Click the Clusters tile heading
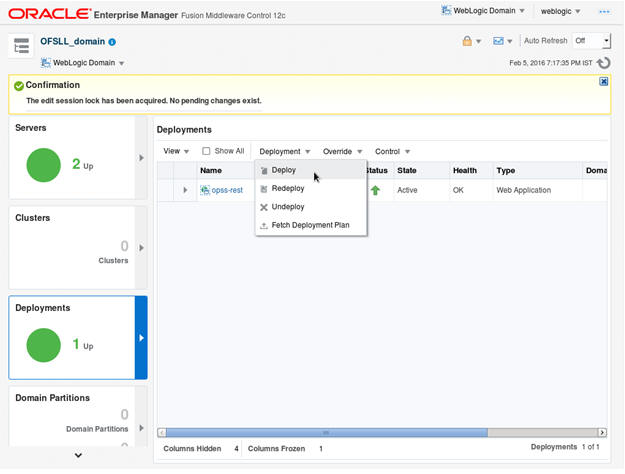The height and width of the screenshot is (474, 625). (x=33, y=218)
